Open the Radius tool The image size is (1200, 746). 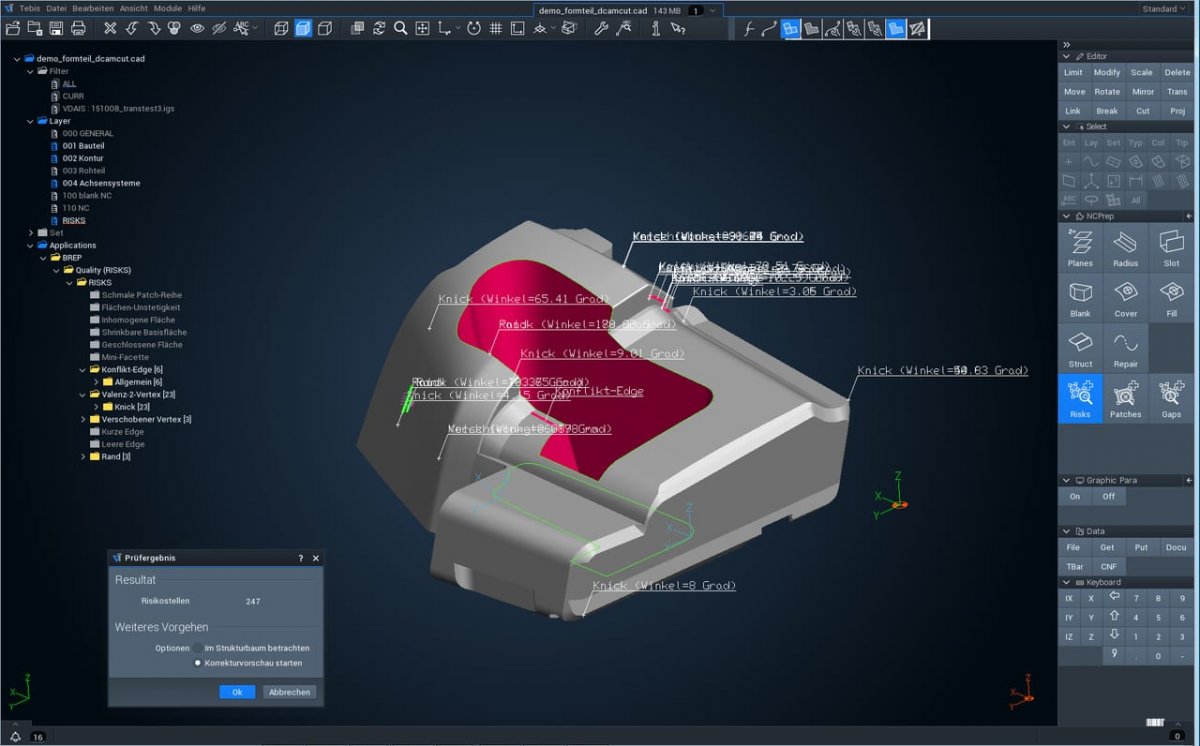[1126, 246]
